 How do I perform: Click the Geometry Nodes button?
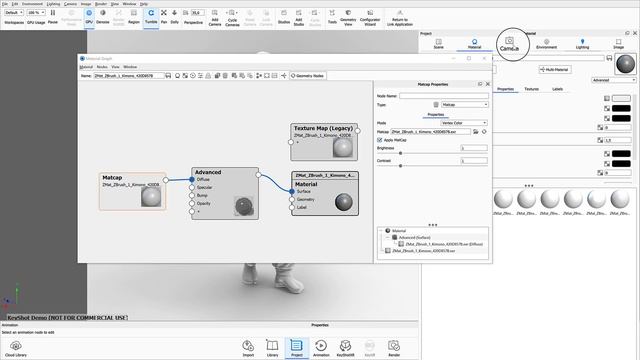(x=308, y=76)
